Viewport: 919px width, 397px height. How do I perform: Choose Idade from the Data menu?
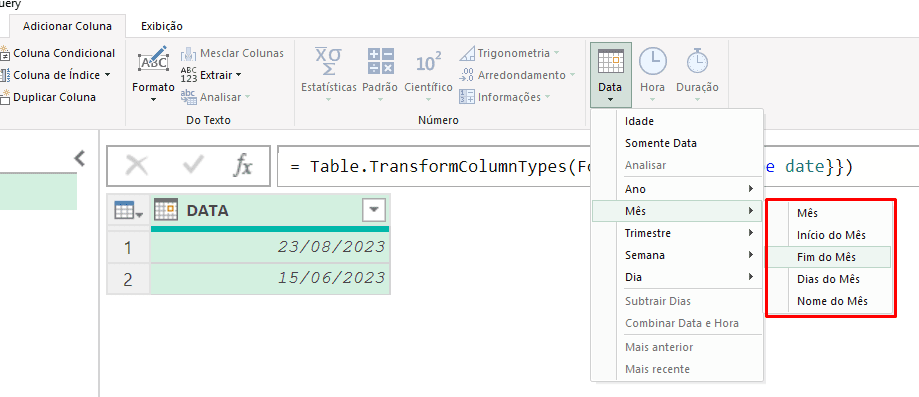click(x=677, y=121)
